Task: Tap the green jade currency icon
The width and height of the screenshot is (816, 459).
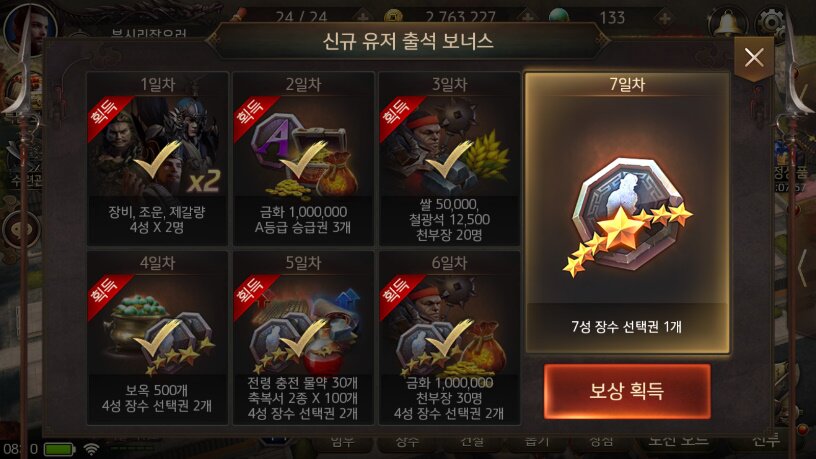Action: click(558, 17)
